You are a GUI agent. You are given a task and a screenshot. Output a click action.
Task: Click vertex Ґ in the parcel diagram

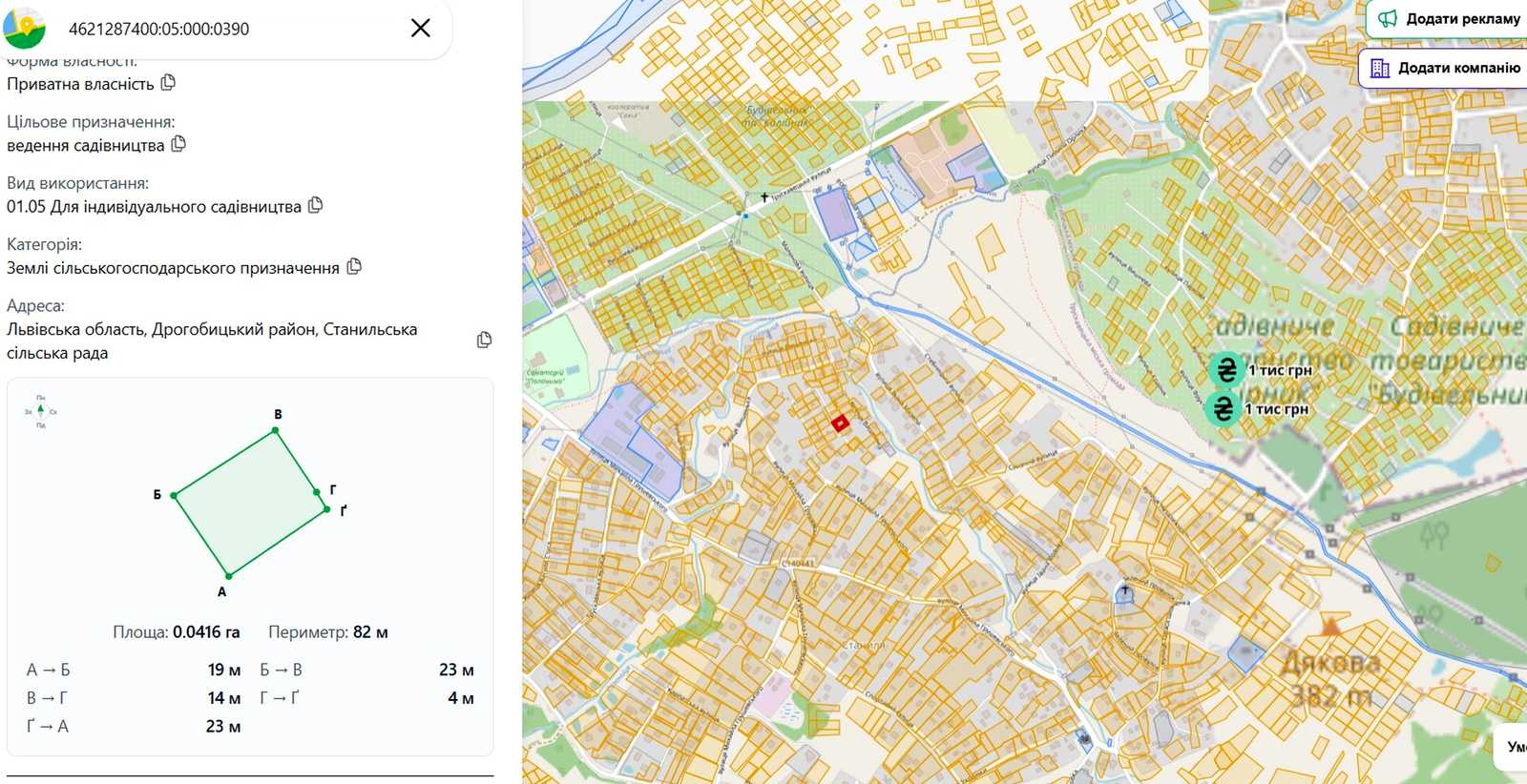[327, 509]
